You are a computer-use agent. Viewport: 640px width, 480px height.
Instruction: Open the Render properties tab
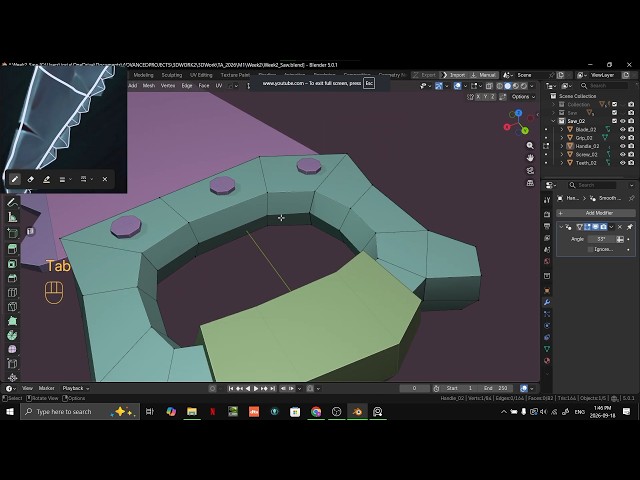click(x=547, y=214)
